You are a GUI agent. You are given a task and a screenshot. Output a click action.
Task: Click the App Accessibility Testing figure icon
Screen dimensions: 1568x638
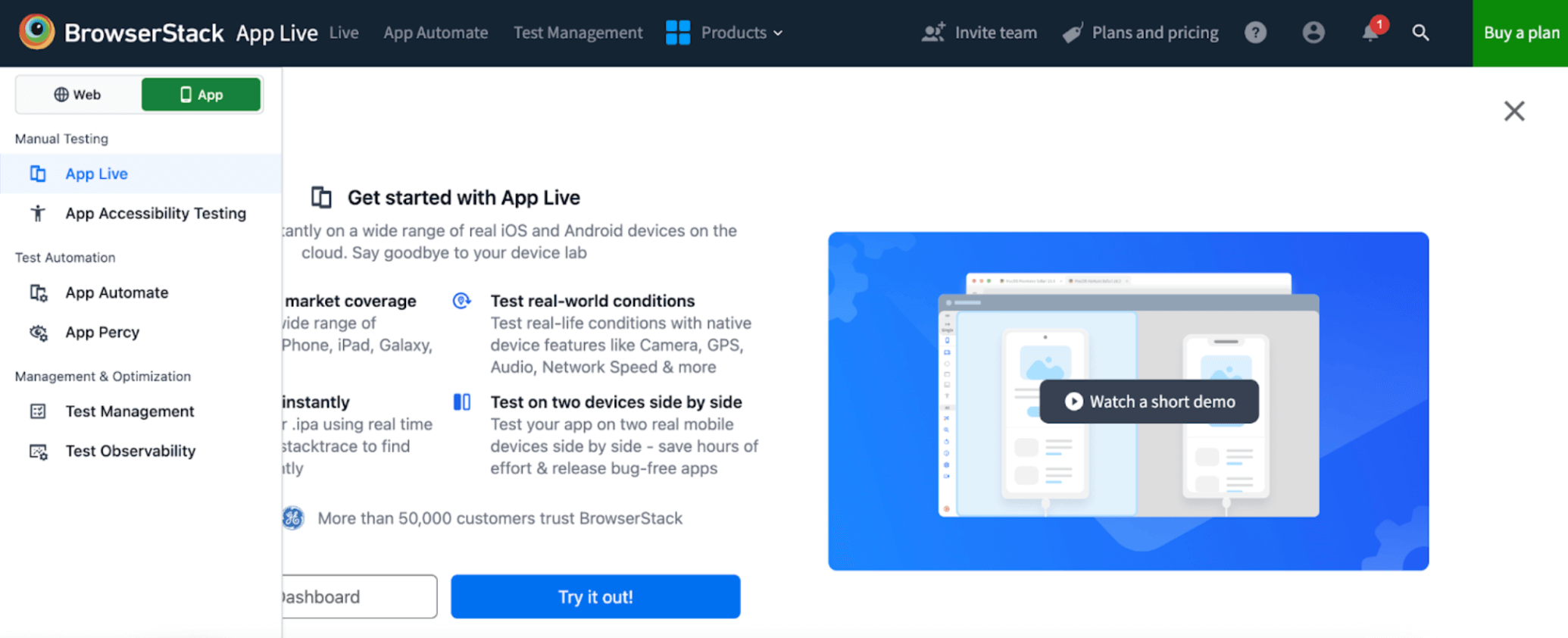38,214
